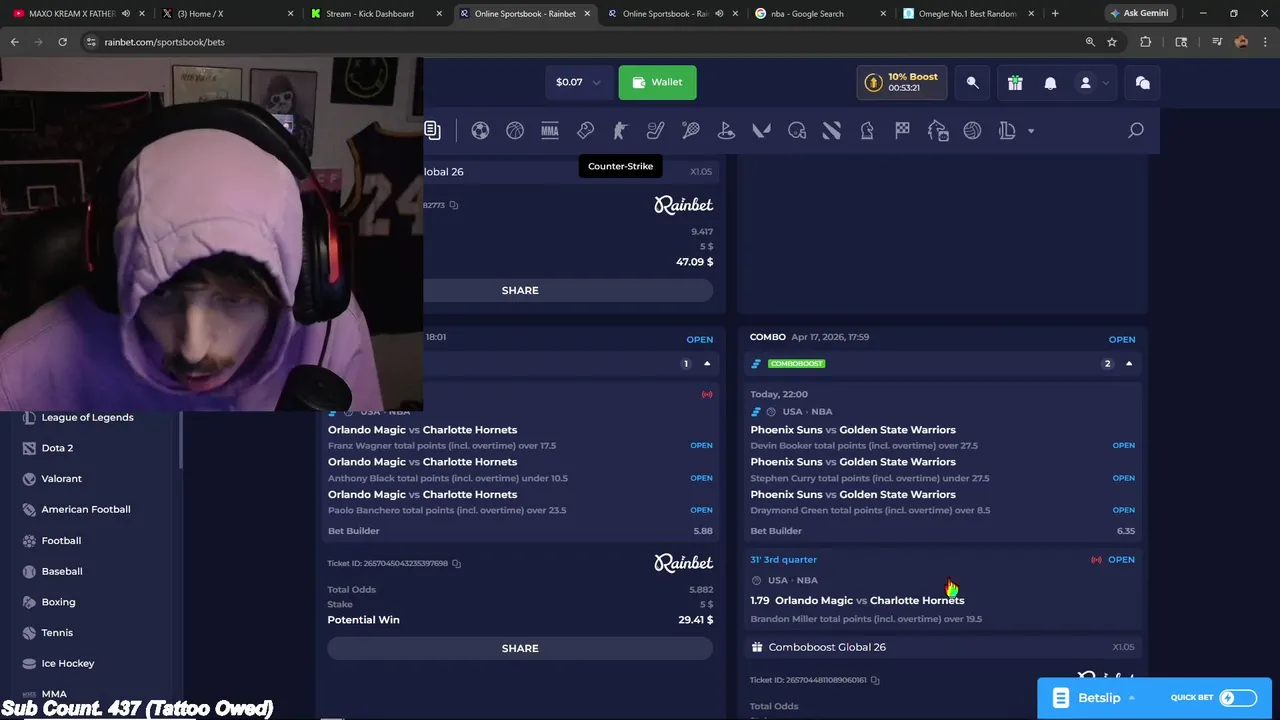Select the soccer ball sport icon
Screen dimensions: 1280x720
click(480, 130)
